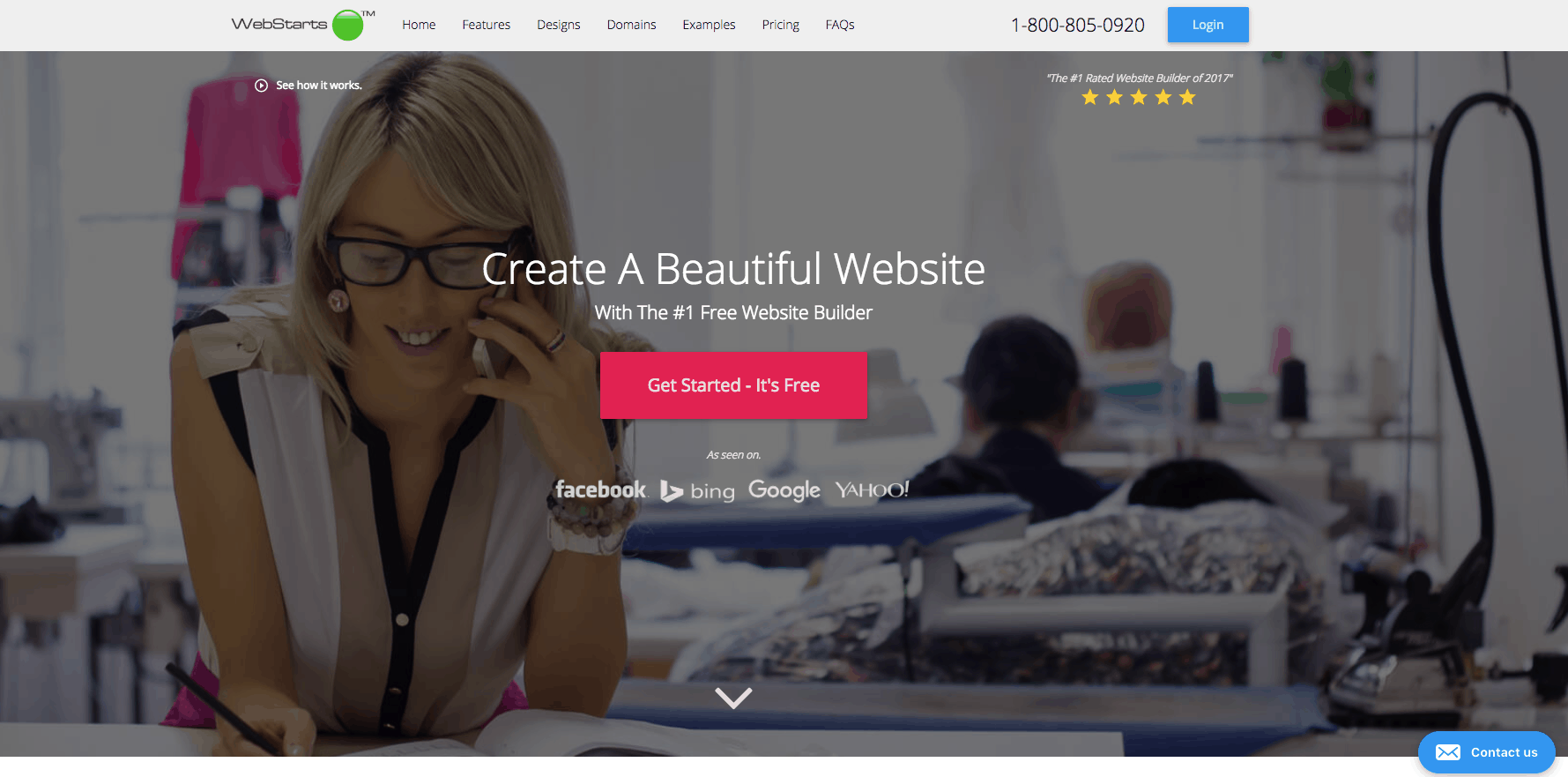Click the Google logo

784,490
